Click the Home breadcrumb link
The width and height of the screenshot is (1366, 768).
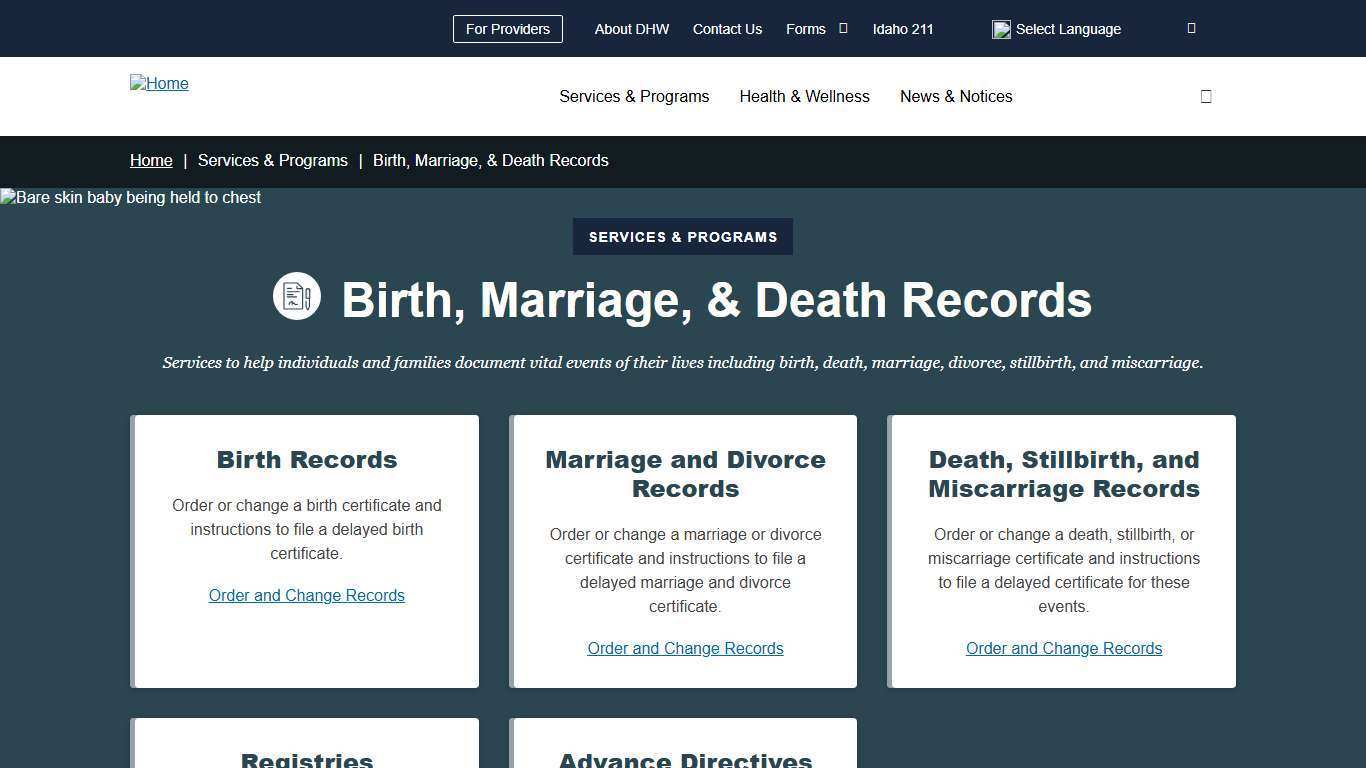(151, 160)
